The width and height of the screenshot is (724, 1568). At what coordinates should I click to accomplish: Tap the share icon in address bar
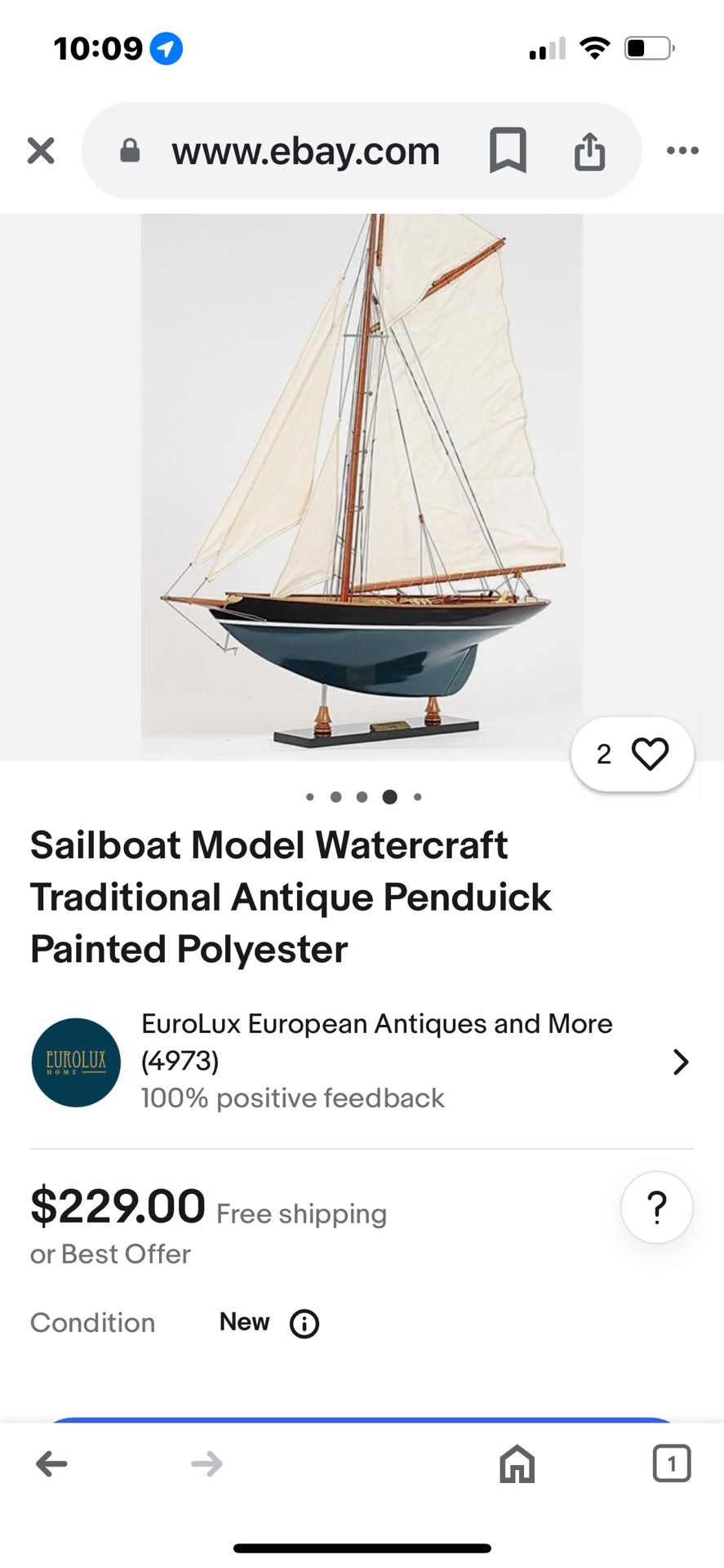coord(589,151)
